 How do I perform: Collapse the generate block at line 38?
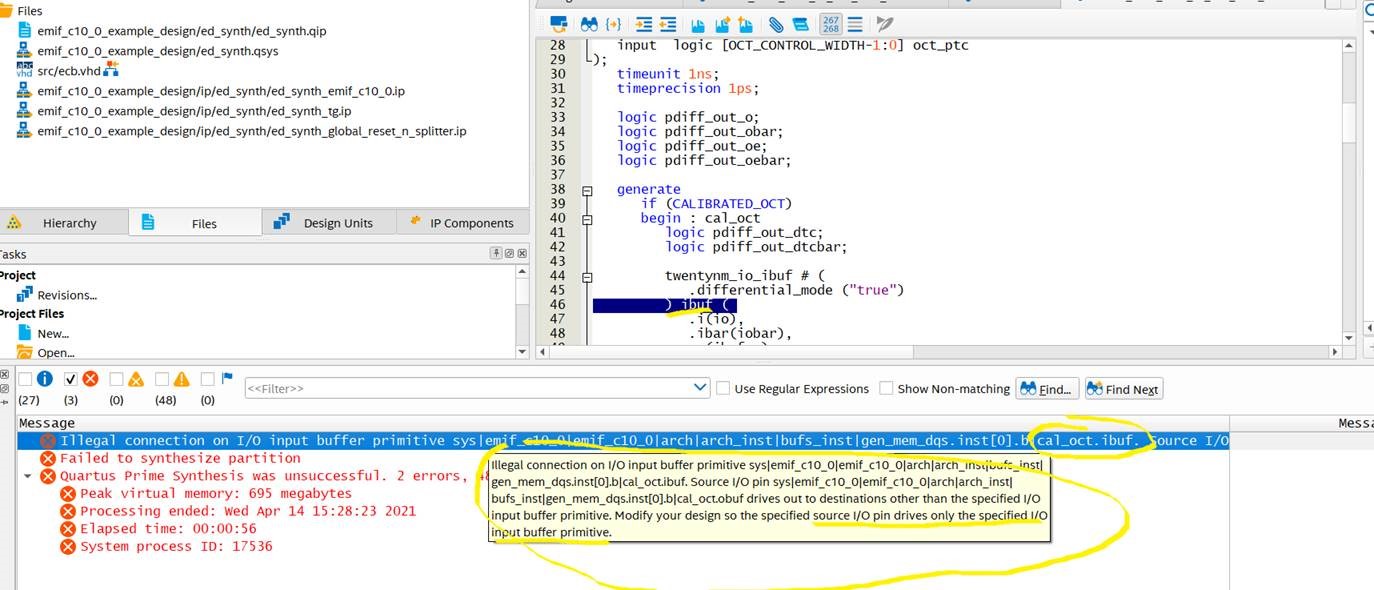[588, 190]
